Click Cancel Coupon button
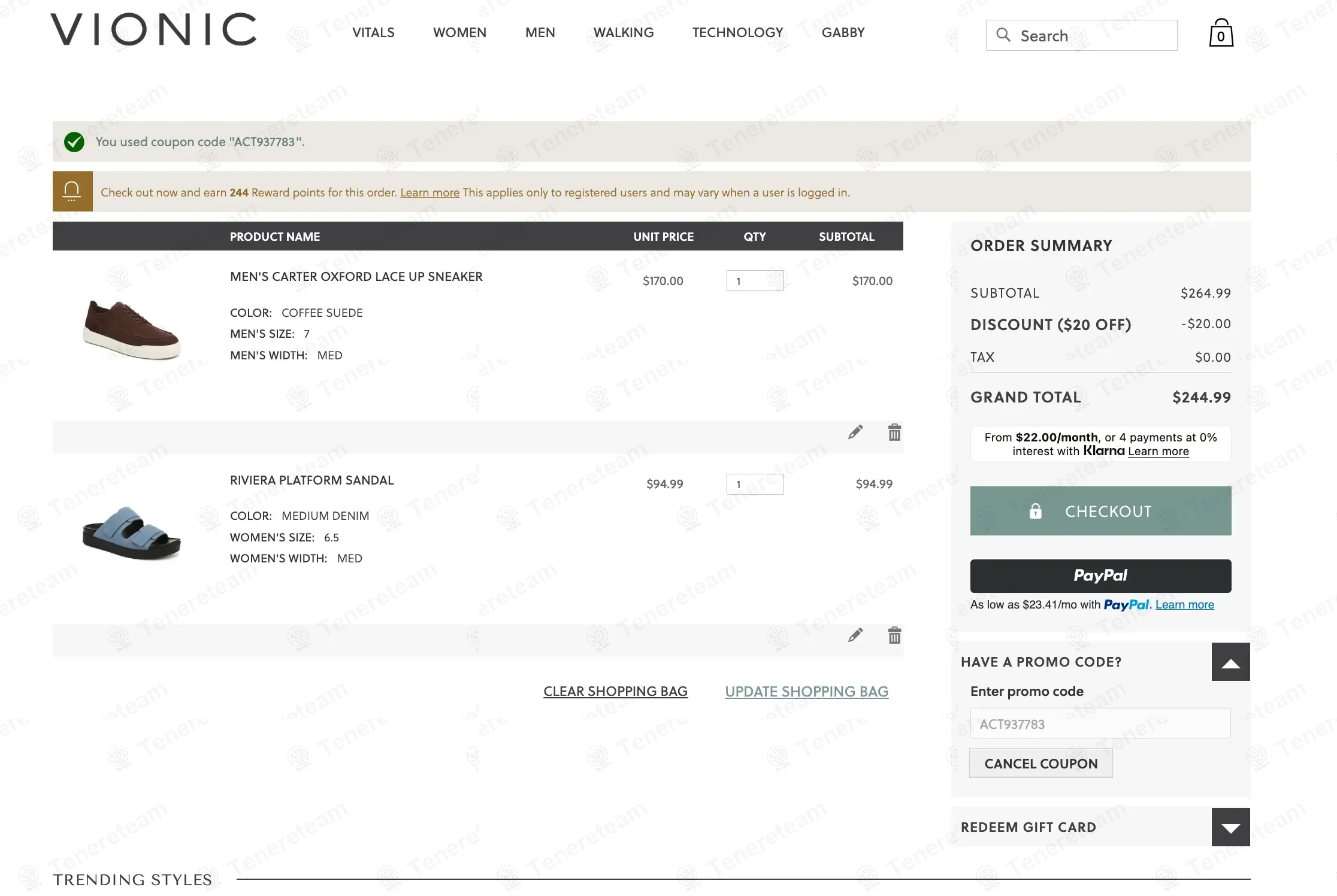This screenshot has height=896, width=1337. [1040, 764]
